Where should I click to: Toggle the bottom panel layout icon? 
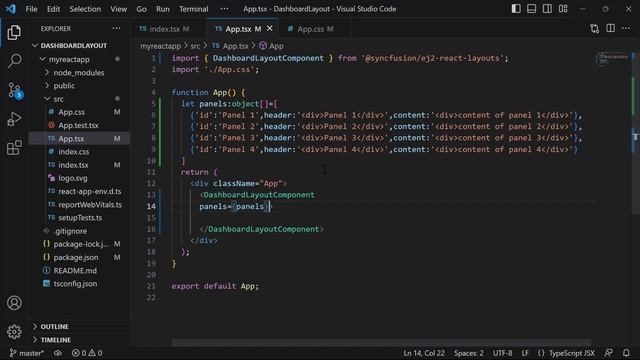[531, 9]
